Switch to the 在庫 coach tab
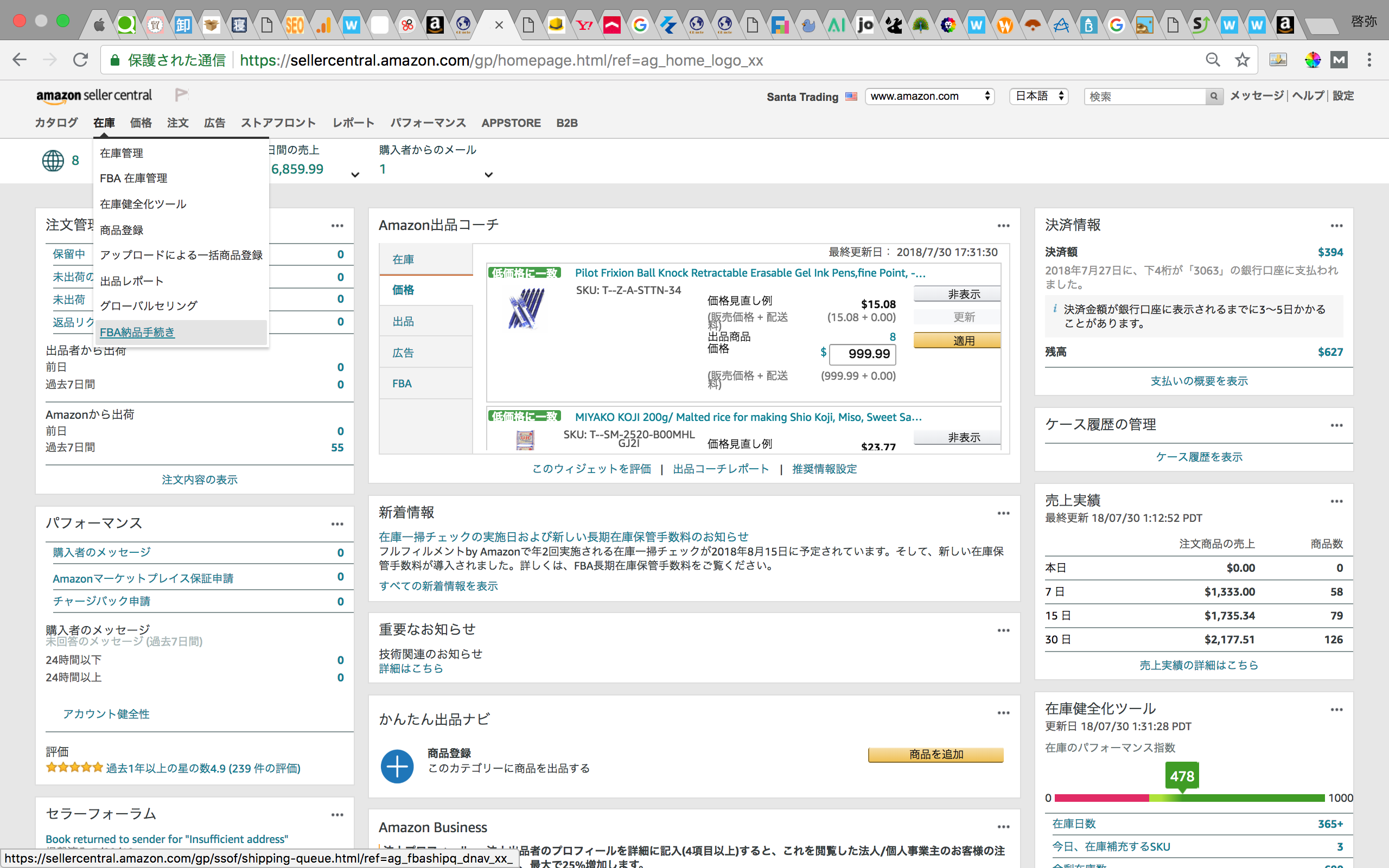 click(x=426, y=259)
